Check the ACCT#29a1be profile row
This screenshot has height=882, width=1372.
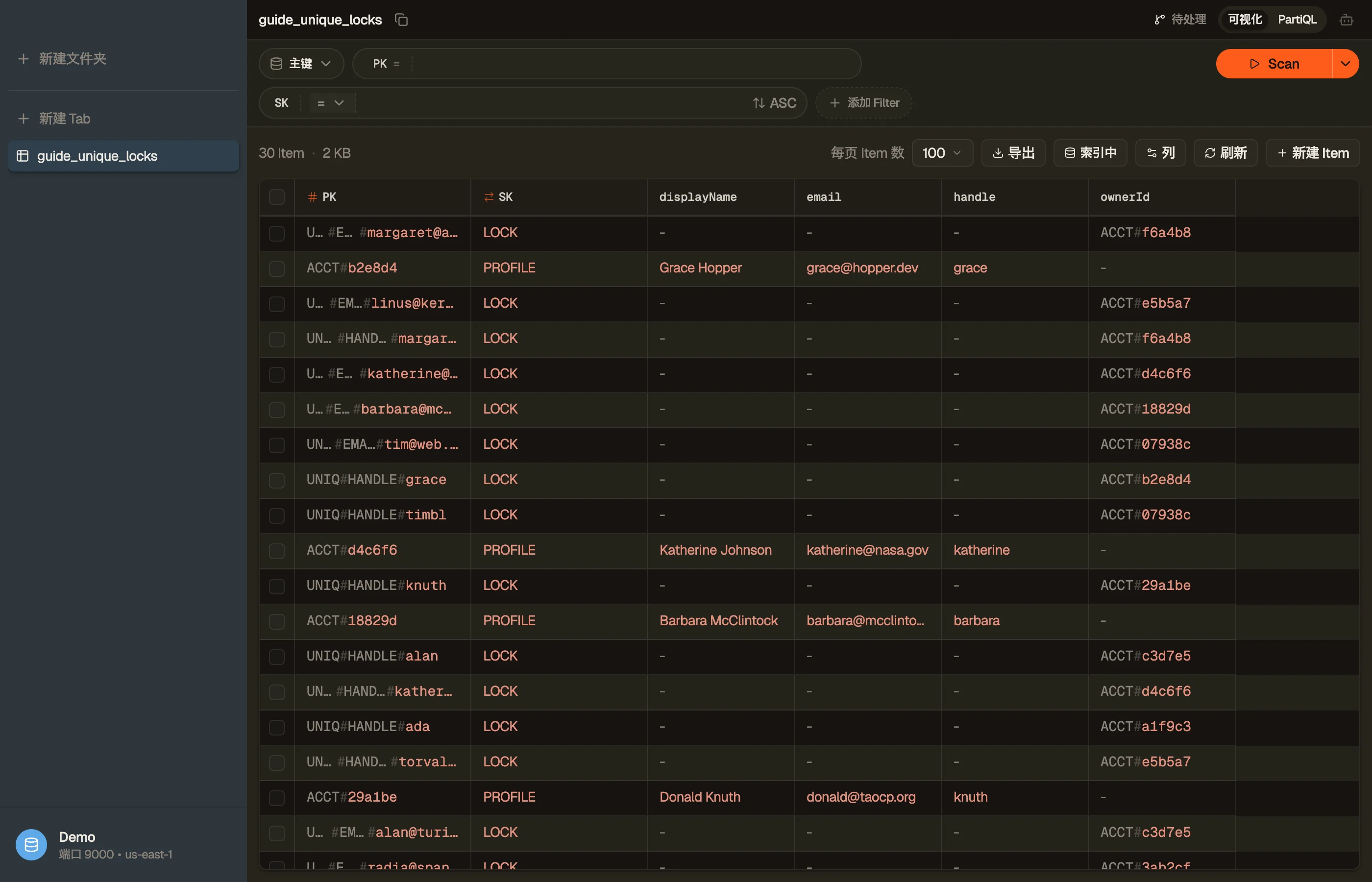(276, 798)
